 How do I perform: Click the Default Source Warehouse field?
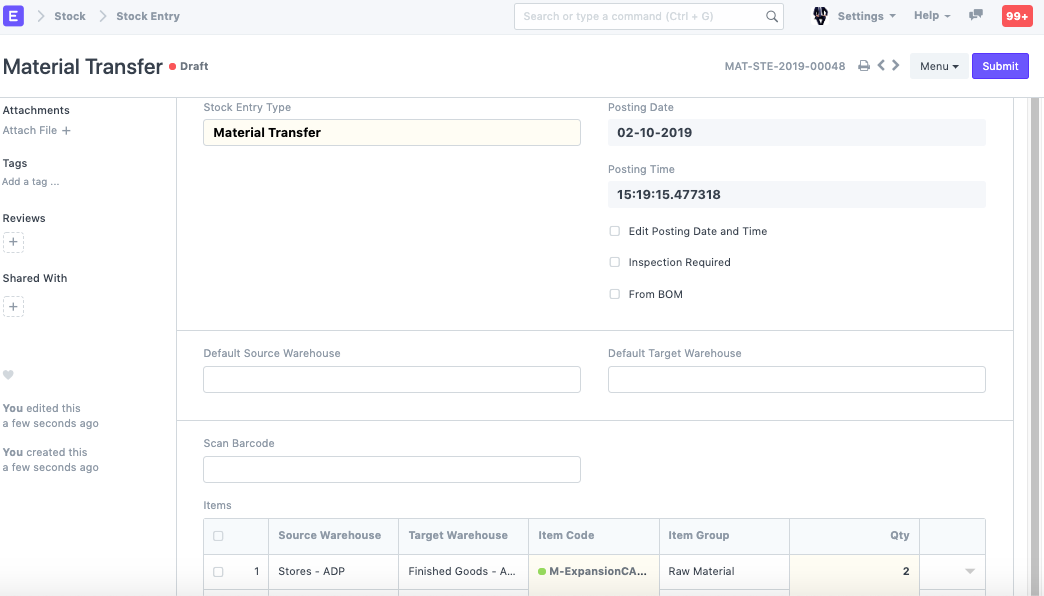pos(391,379)
